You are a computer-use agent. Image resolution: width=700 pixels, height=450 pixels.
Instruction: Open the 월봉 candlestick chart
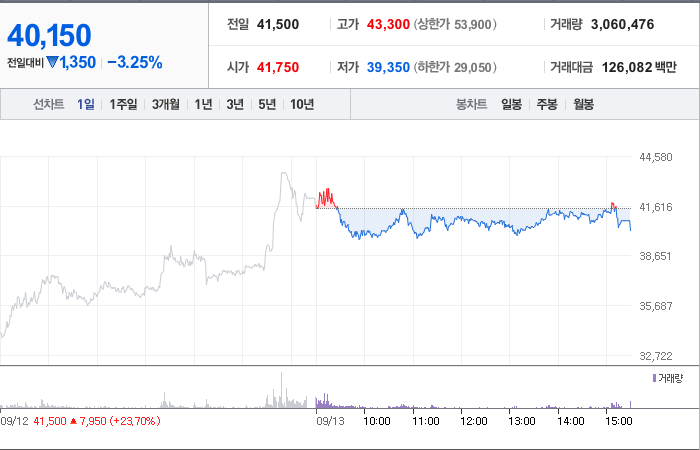pyautogui.click(x=583, y=104)
